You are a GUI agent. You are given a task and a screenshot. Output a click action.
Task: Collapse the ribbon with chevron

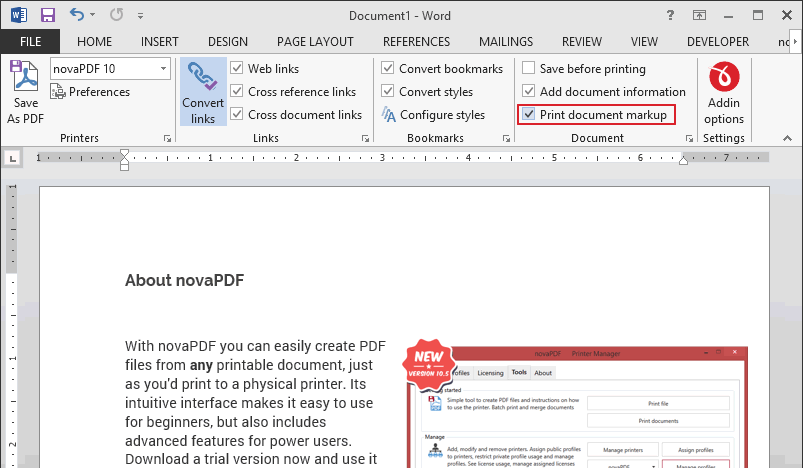click(x=787, y=138)
